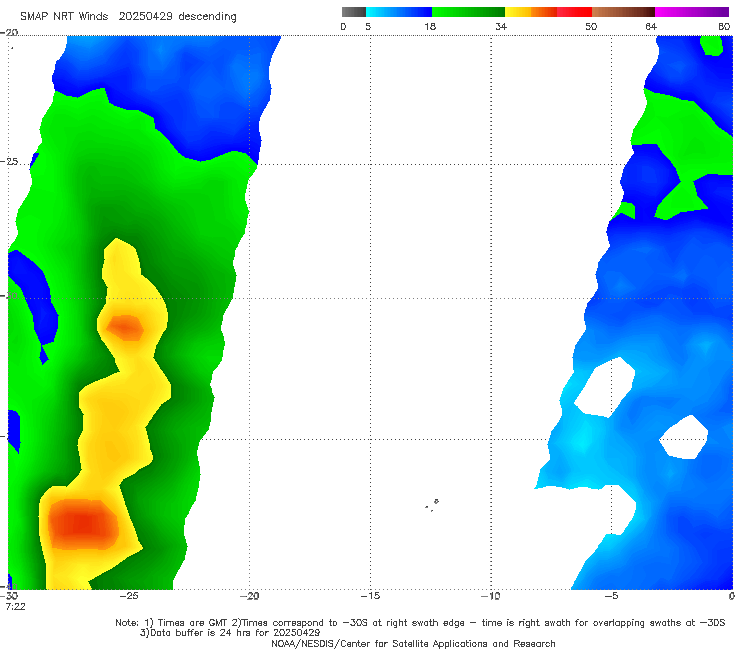Click the "Times are GMT" note line

pyautogui.click(x=420, y=623)
